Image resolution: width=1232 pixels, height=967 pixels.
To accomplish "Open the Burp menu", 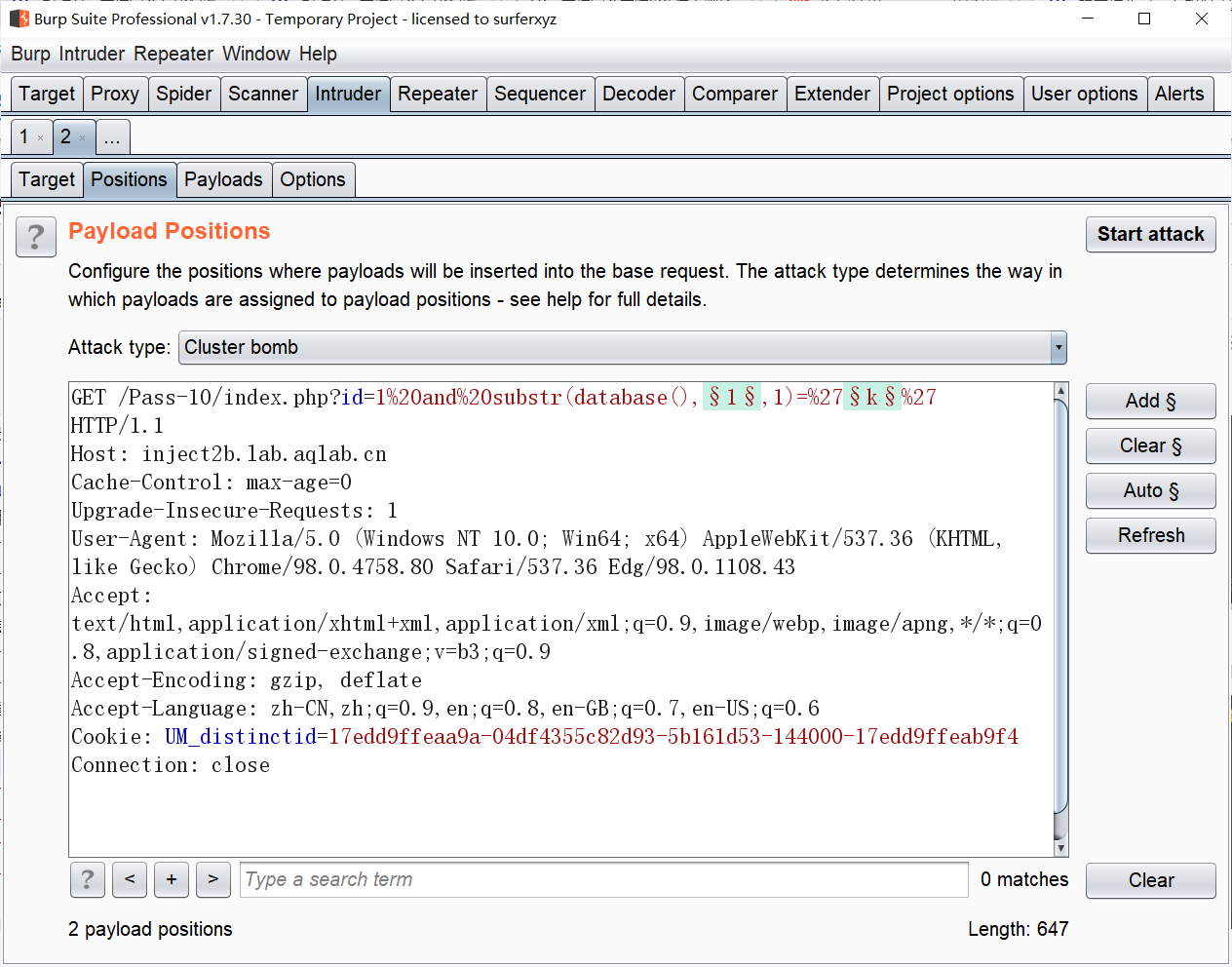I will (x=30, y=54).
